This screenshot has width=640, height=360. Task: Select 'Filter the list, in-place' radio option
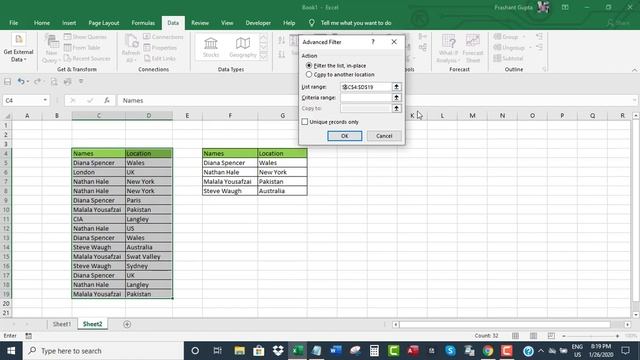tap(309, 65)
